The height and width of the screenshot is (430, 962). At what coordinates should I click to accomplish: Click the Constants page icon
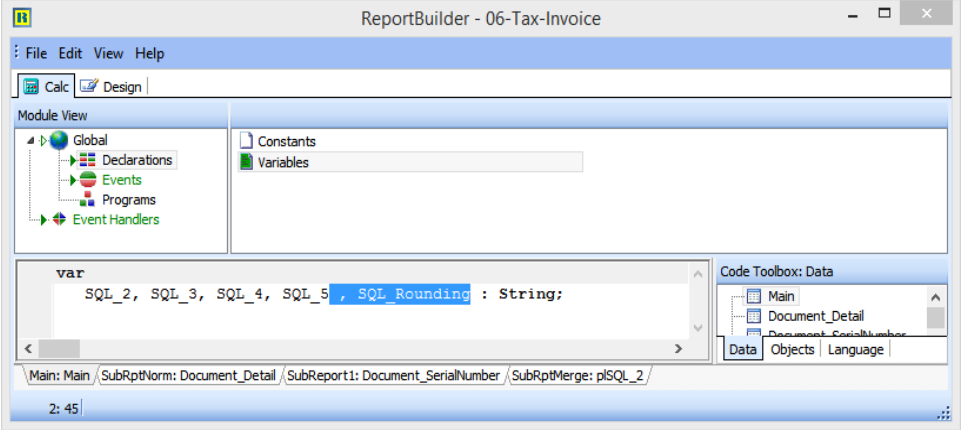[x=247, y=142]
